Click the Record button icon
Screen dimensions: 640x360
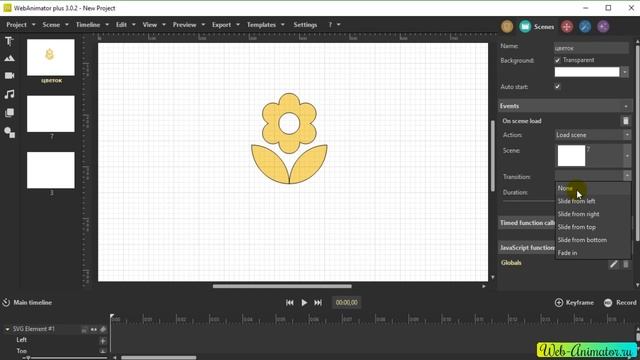pyautogui.click(x=608, y=302)
